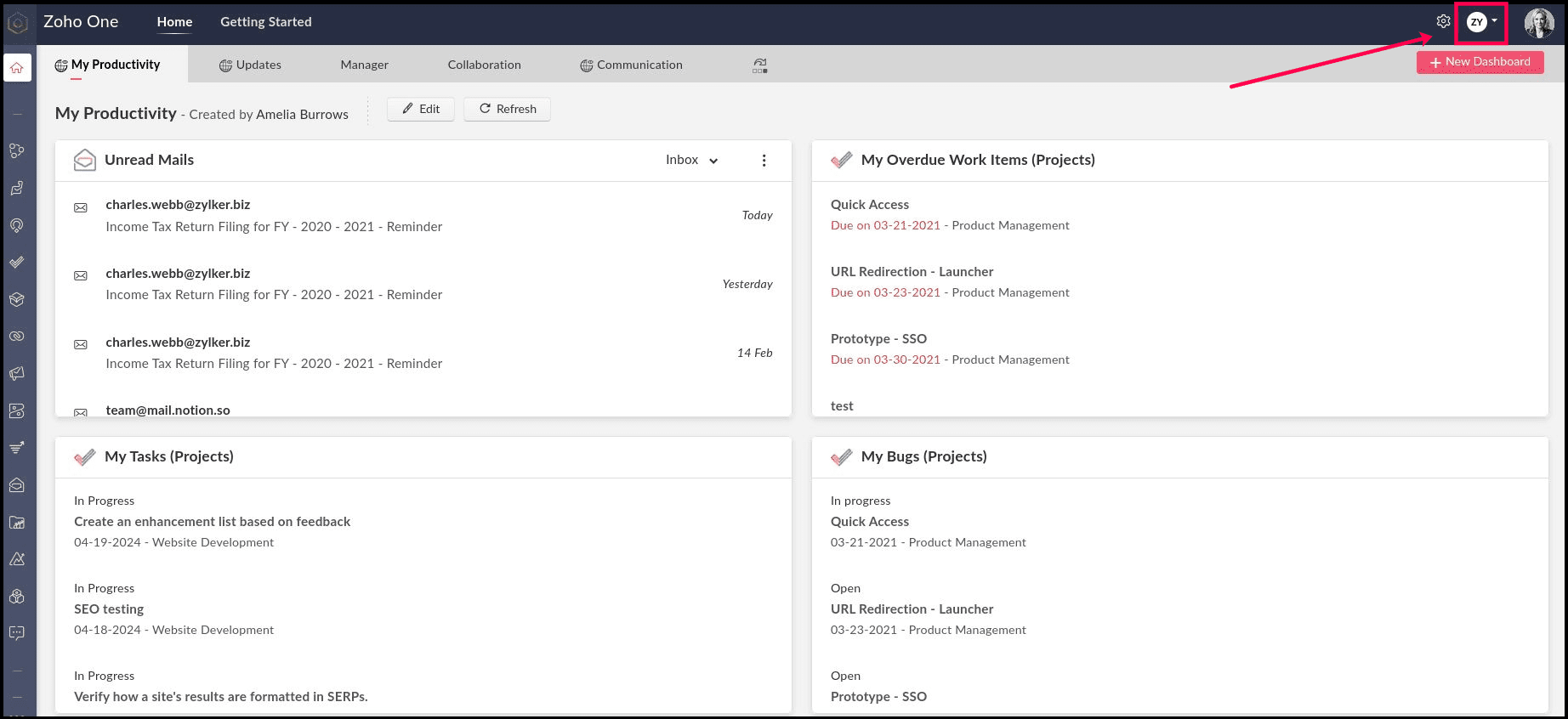Click the hexagon cluster icon in sidebar

17,597
